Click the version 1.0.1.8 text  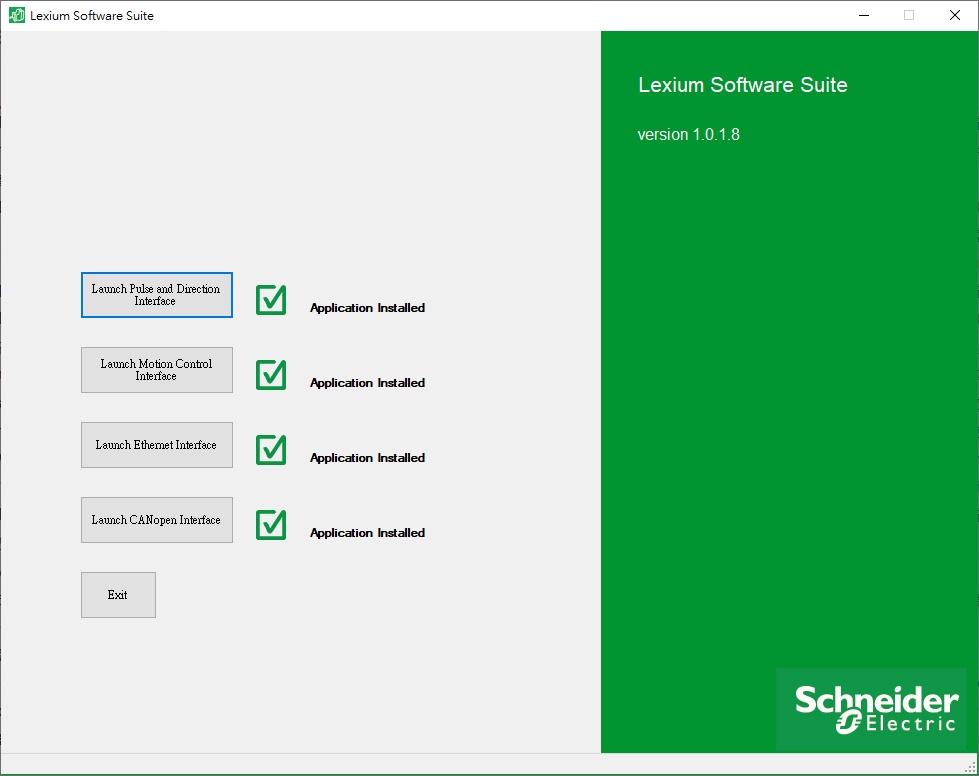point(689,134)
